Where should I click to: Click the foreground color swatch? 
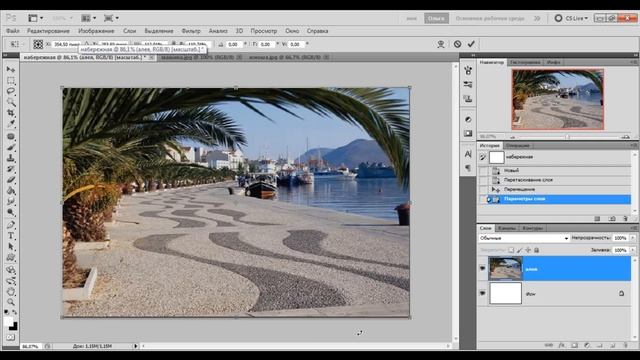point(8,321)
